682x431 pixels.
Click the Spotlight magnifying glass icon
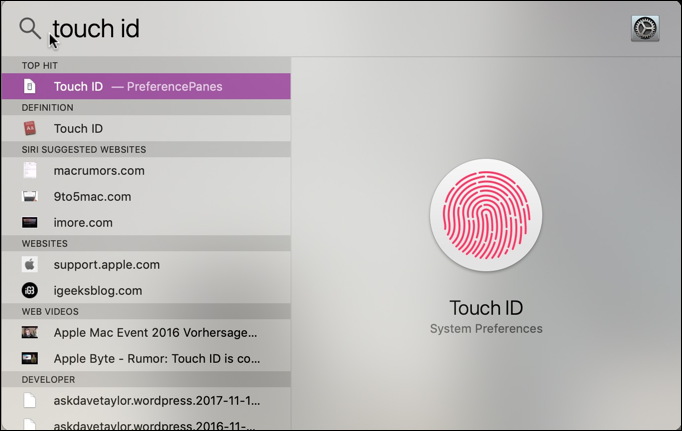(x=30, y=28)
